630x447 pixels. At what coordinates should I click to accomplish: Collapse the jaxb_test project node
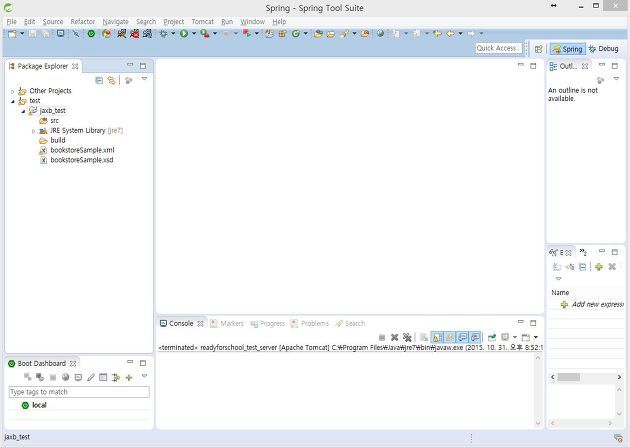click(23, 111)
